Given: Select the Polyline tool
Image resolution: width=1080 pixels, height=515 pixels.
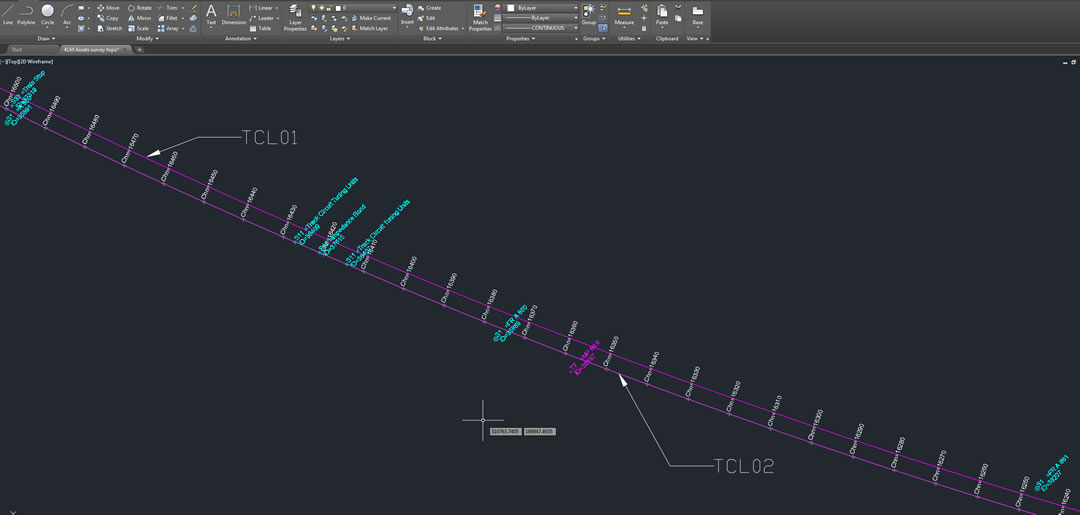Looking at the screenshot, I should (26, 14).
